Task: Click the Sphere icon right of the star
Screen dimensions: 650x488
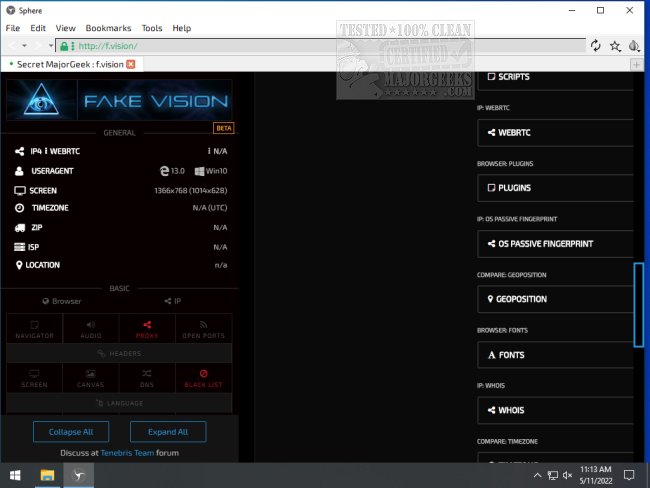Action: tap(634, 46)
